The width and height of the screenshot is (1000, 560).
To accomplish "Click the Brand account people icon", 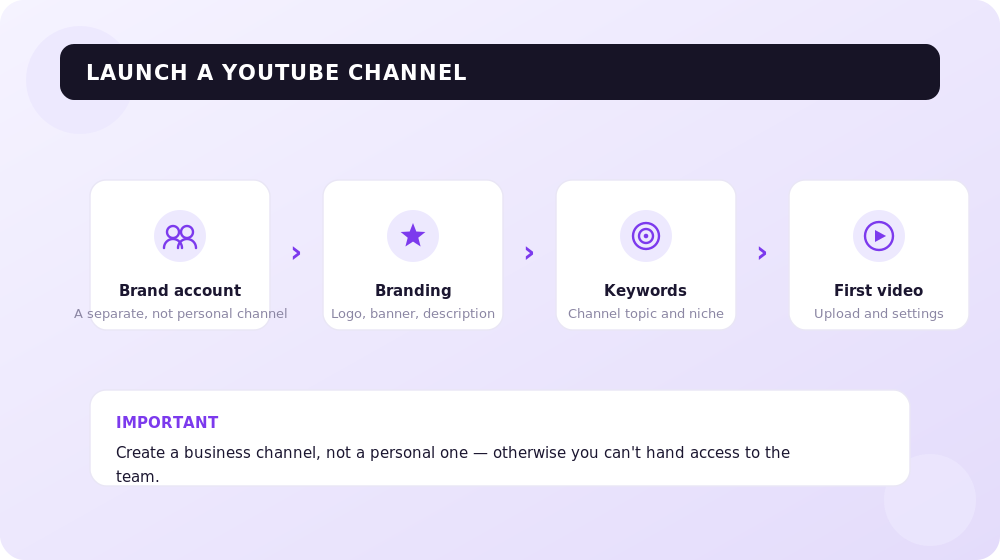I will coord(180,236).
